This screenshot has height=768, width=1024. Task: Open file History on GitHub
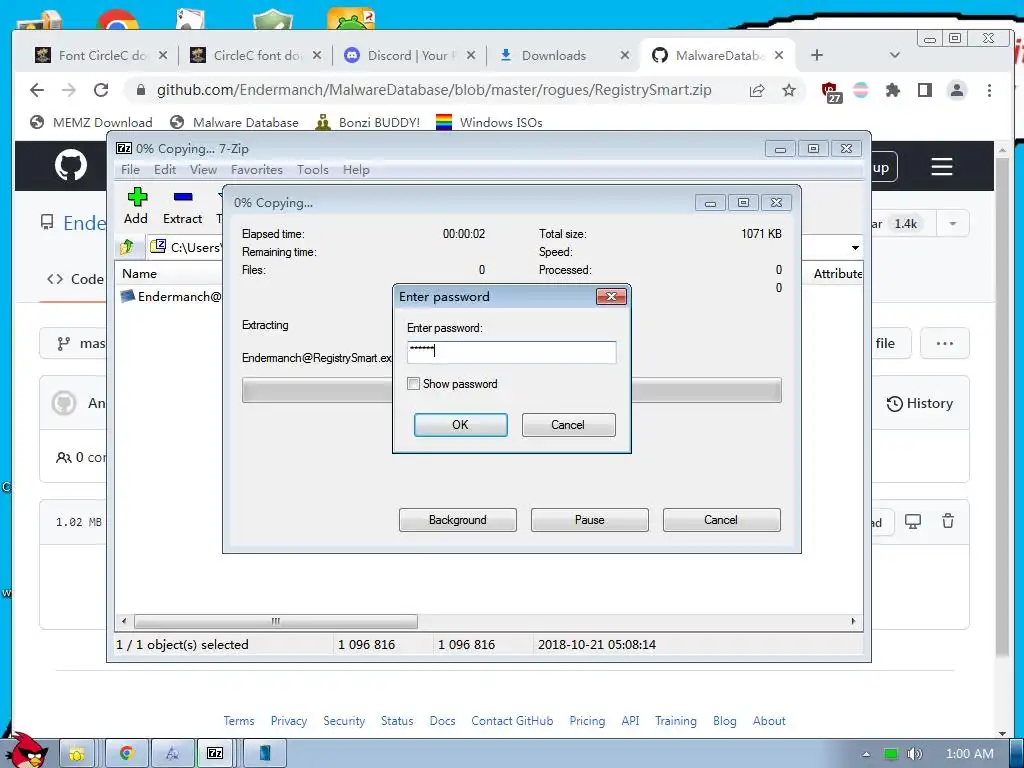(x=920, y=404)
